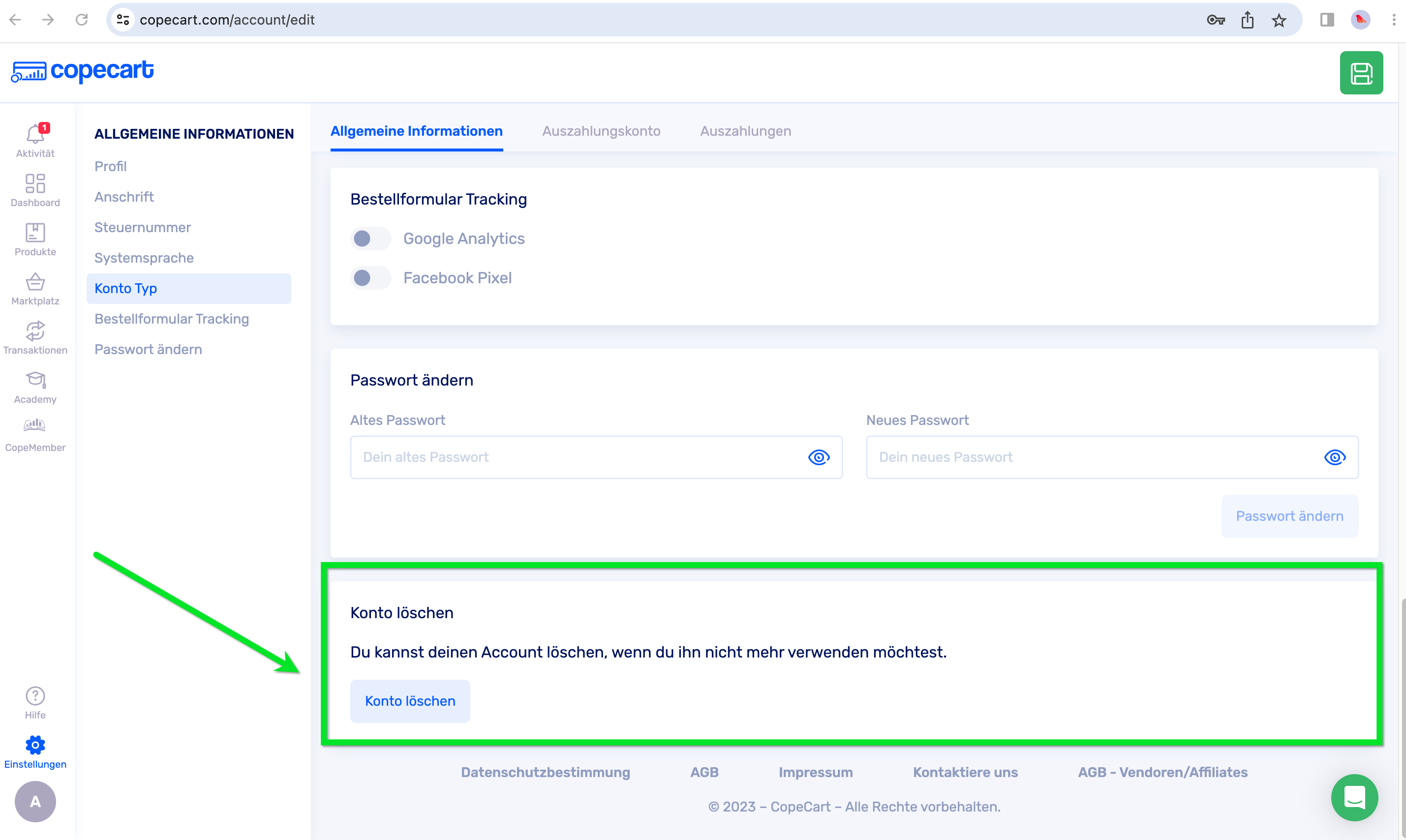1406x840 pixels.
Task: Open the Academy graduation cap icon
Action: tap(35, 380)
